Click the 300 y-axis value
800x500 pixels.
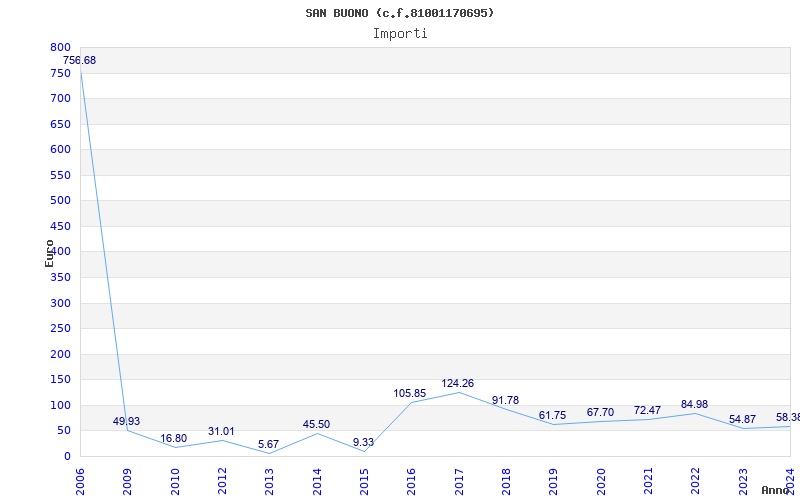point(60,303)
